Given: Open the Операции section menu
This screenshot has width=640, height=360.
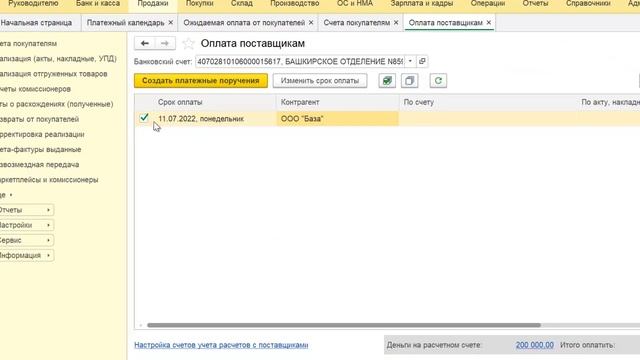Looking at the screenshot, I should click(488, 4).
